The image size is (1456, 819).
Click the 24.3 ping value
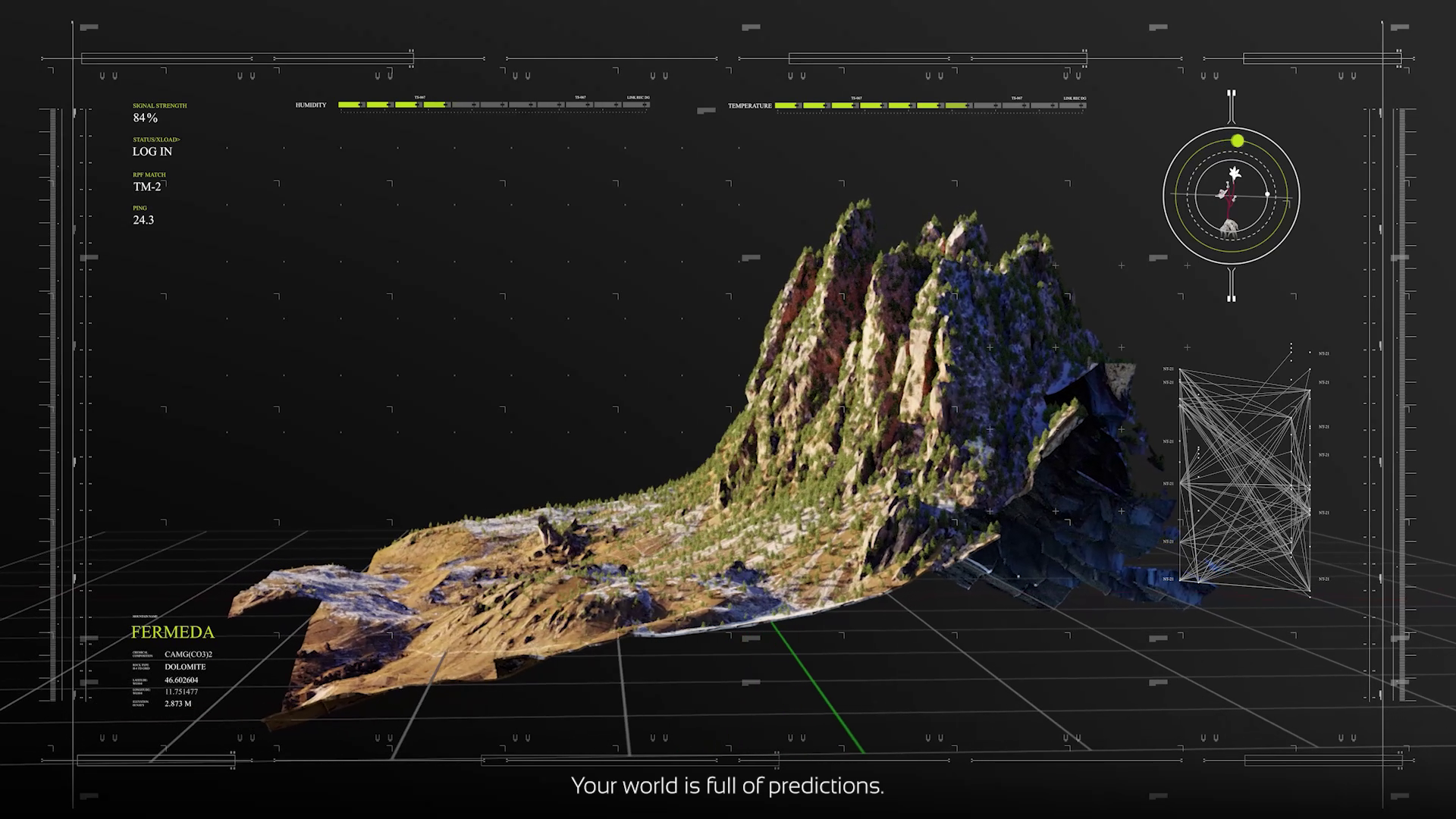click(x=143, y=220)
